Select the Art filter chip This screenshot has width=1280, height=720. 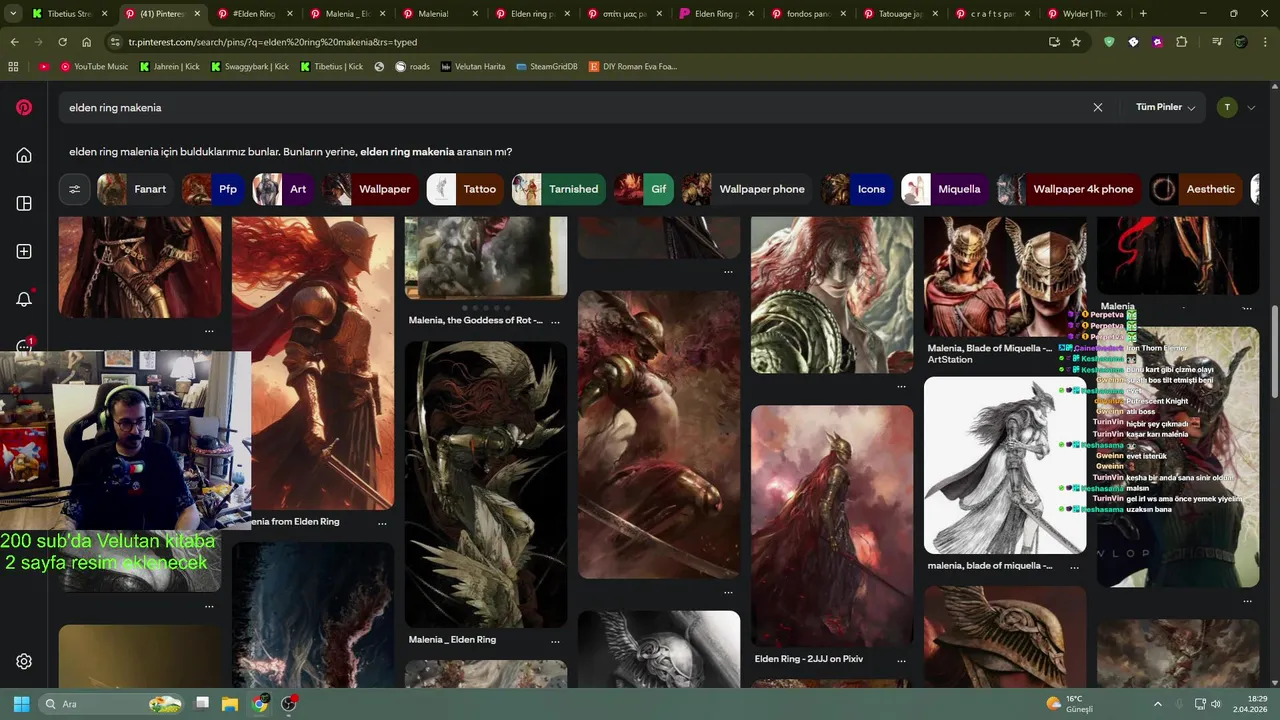coord(283,189)
